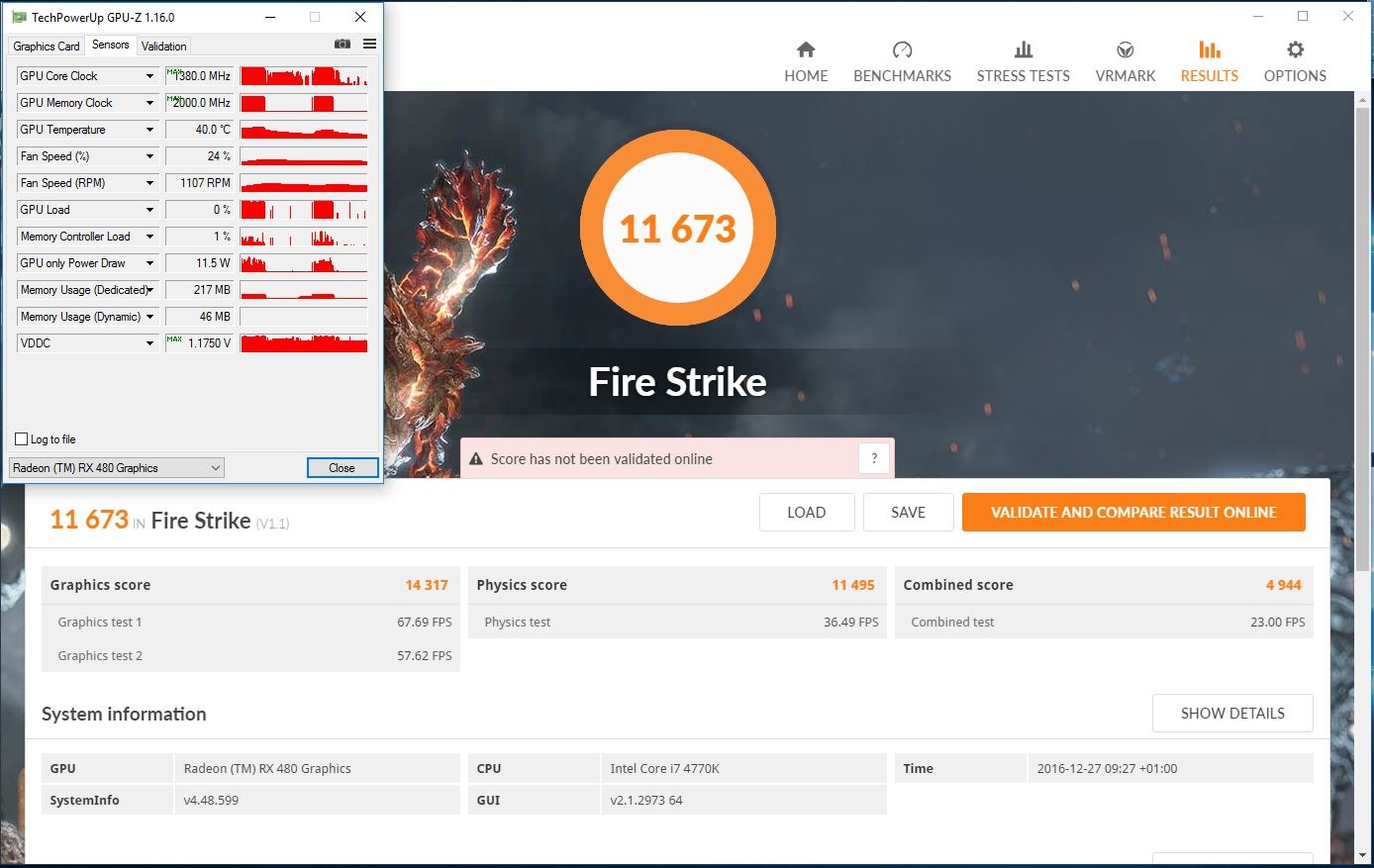Screen dimensions: 1374x868
Task: Switch to Validation tab in GPU-Z
Action: (163, 47)
